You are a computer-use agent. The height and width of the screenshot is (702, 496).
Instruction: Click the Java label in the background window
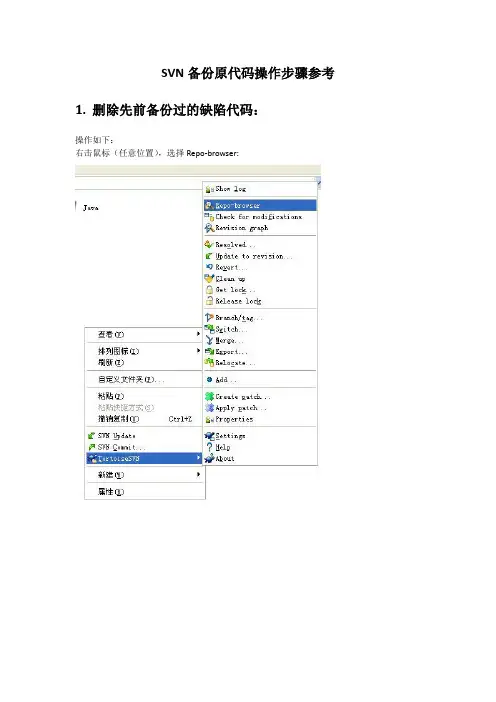[x=91, y=208]
